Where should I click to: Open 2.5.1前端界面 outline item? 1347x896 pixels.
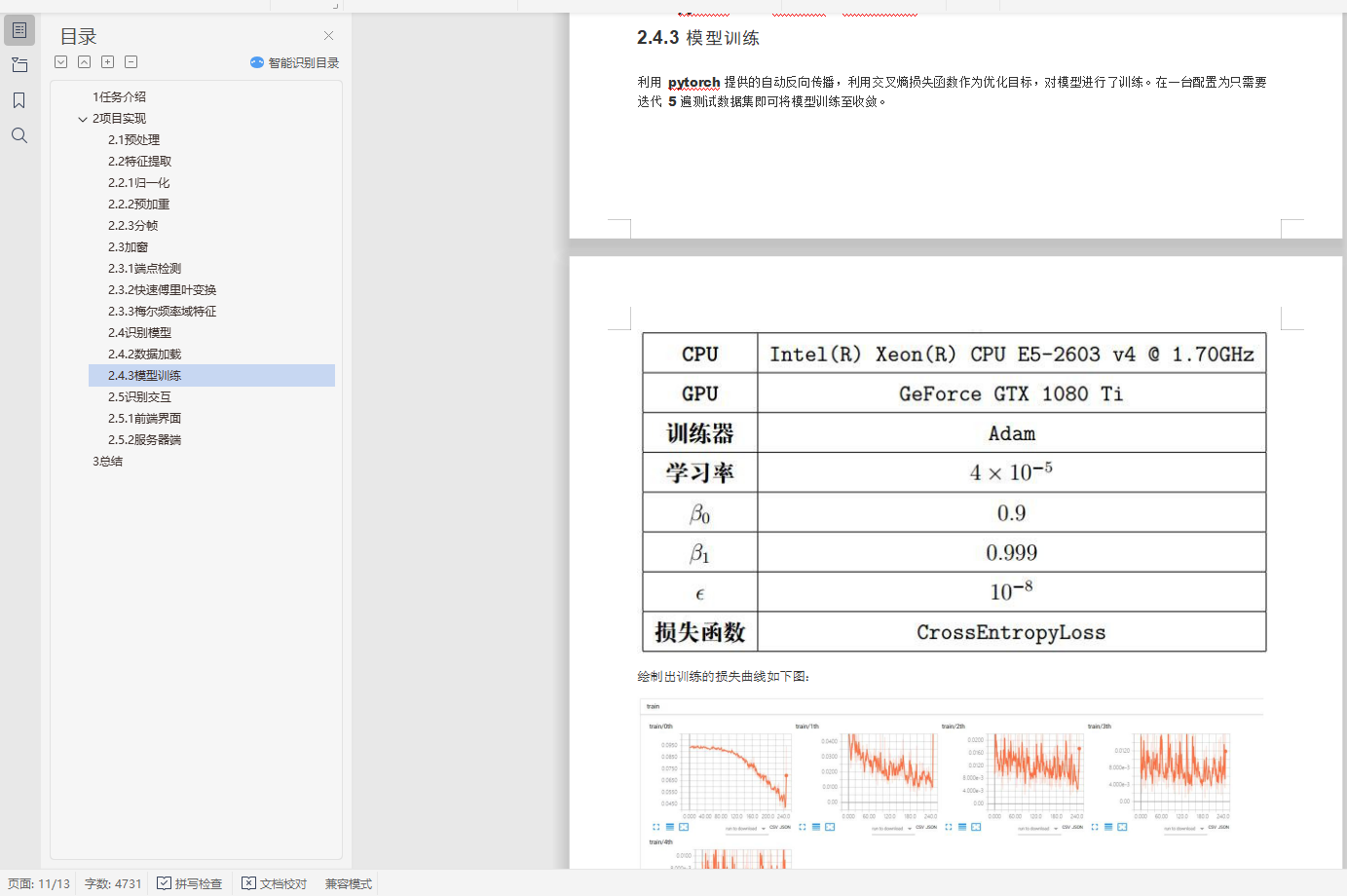[x=144, y=419]
